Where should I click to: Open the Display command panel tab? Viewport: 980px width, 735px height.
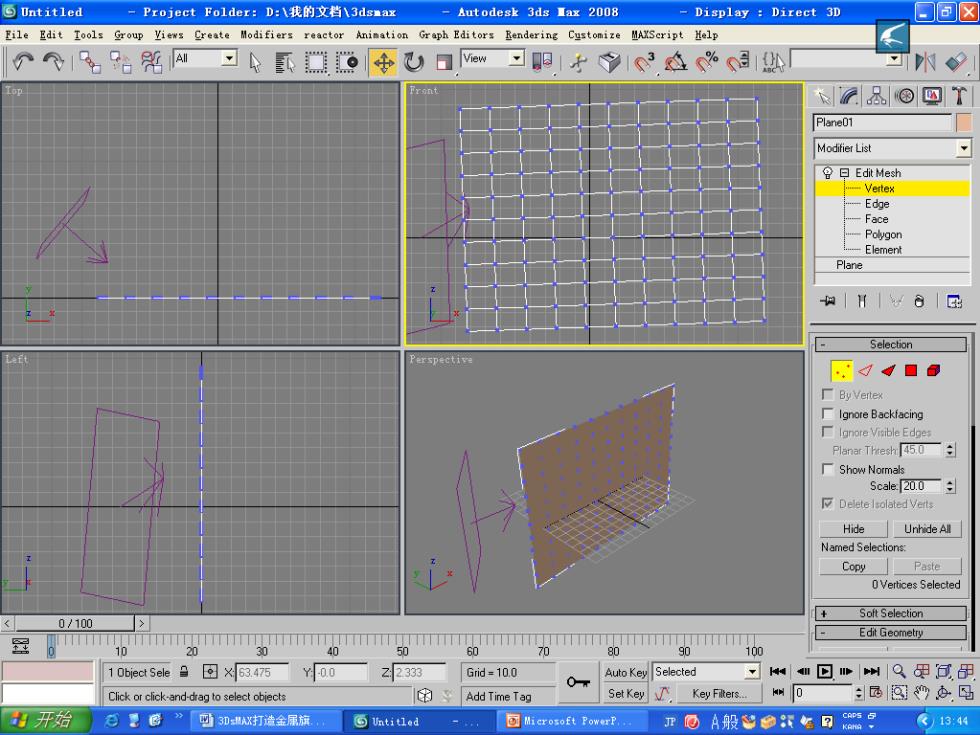point(932,96)
